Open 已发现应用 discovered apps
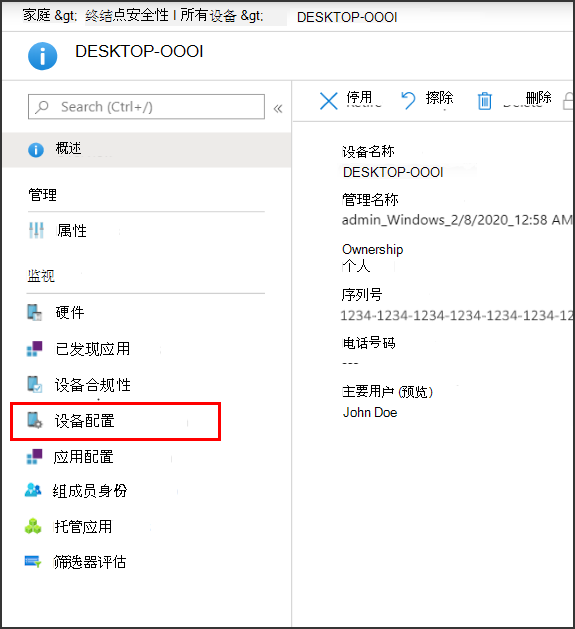Image resolution: width=575 pixels, height=629 pixels. (x=93, y=349)
